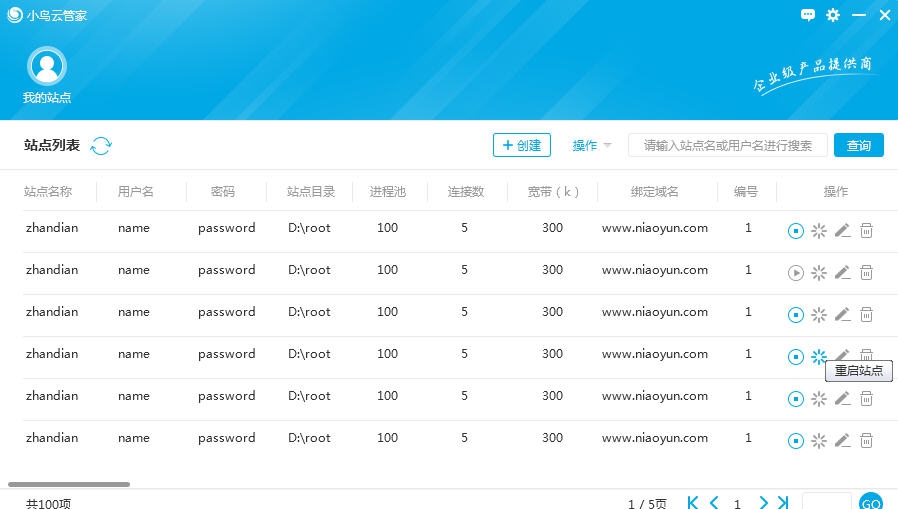Open 我的站点 from the header
898x509 pixels.
(47, 75)
